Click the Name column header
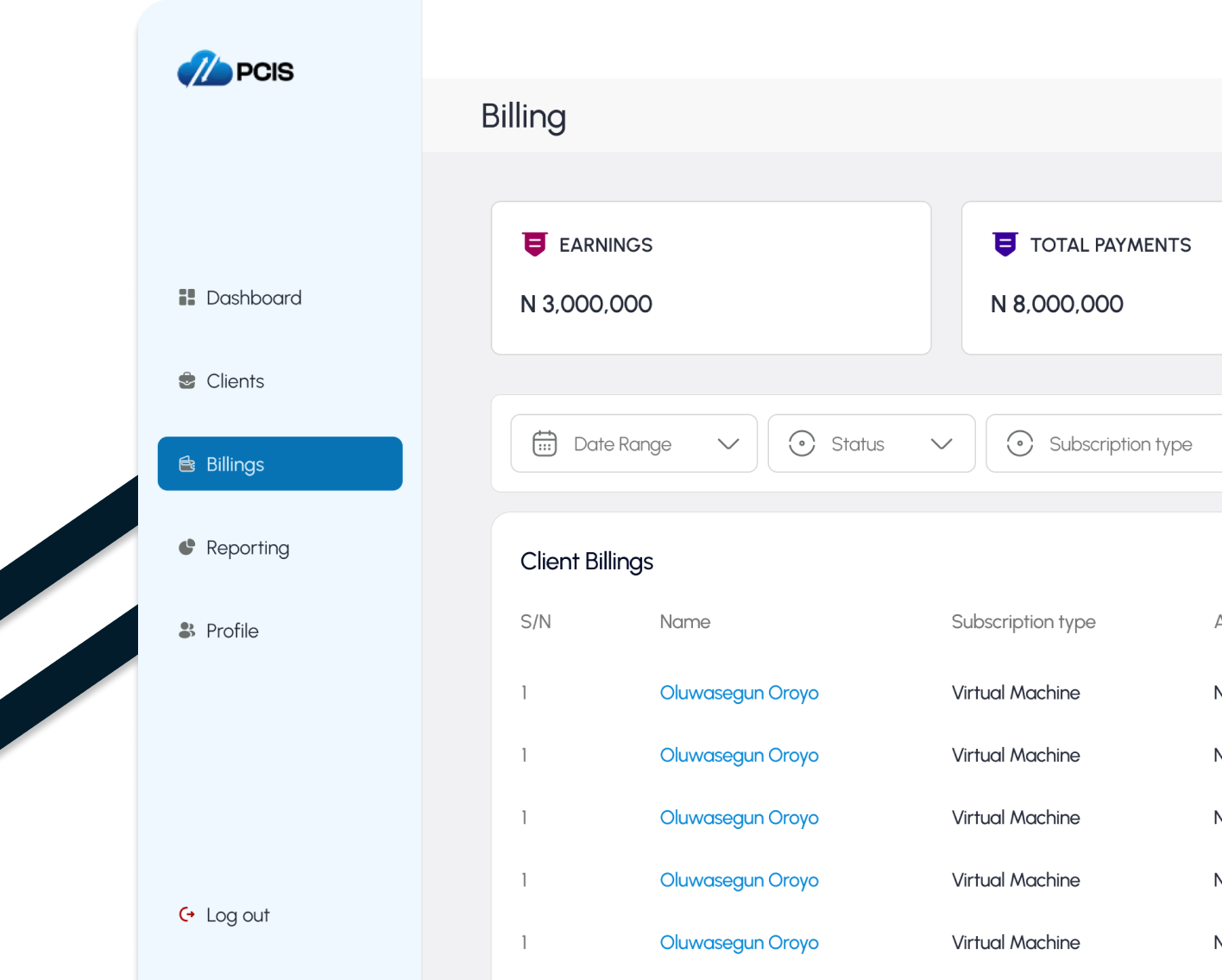 coord(685,621)
